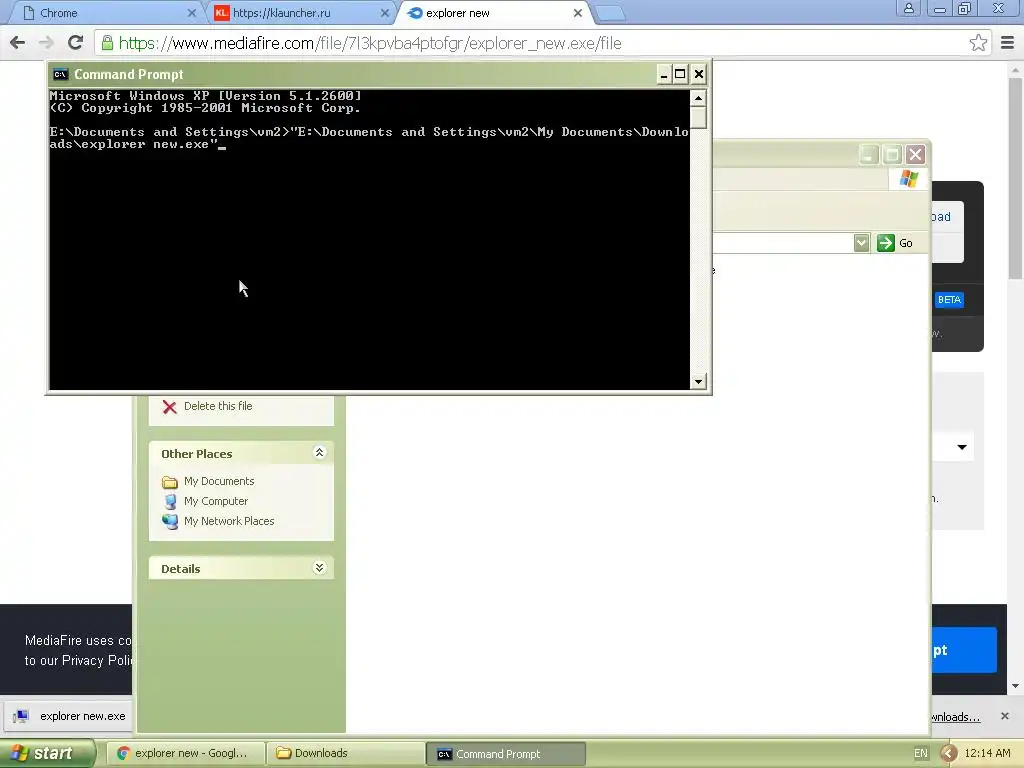
Task: Reload the MediaFire page
Action: point(75,43)
